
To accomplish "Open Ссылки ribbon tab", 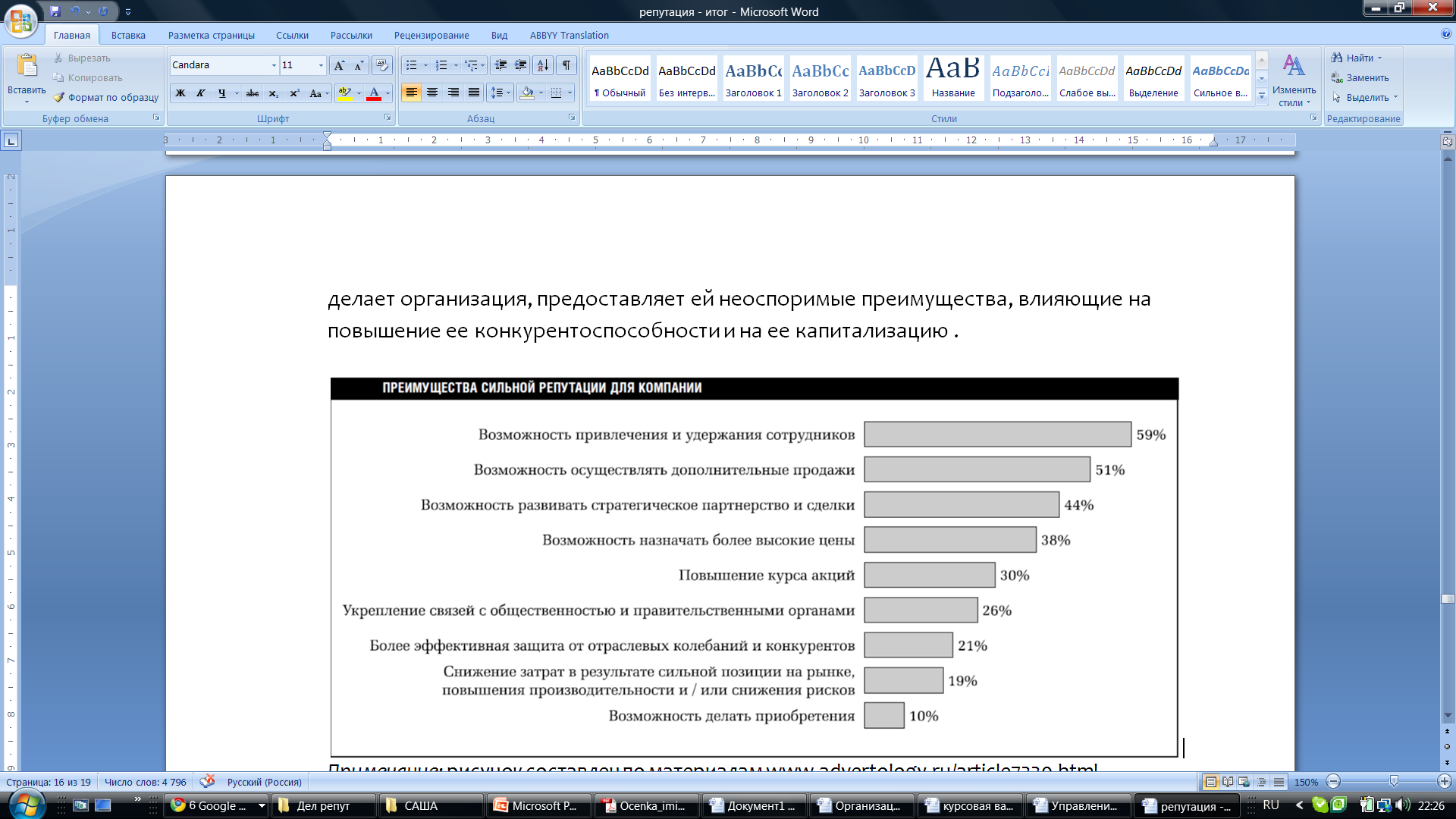I will (x=292, y=35).
